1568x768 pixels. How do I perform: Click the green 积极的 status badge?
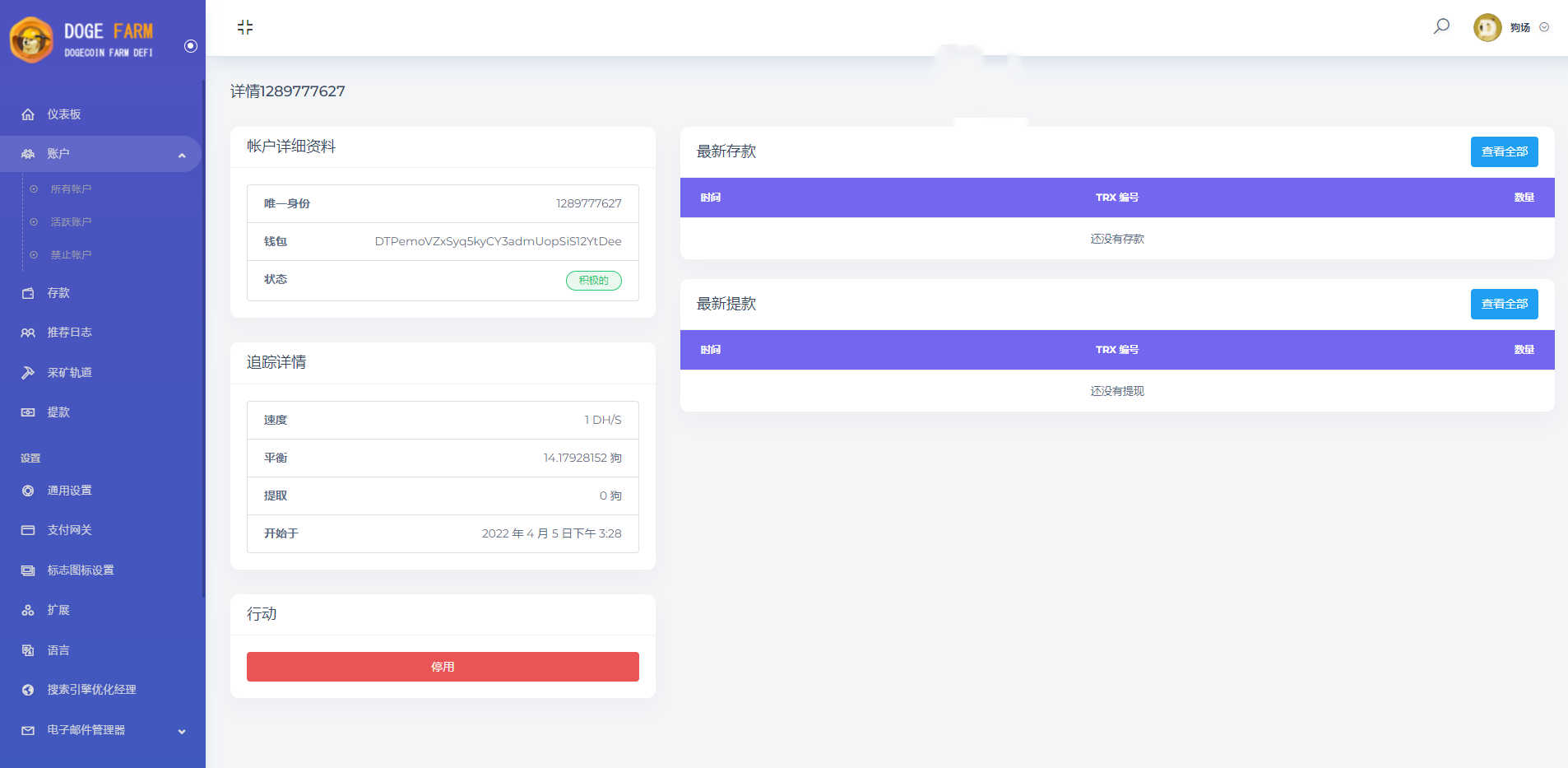(x=593, y=281)
